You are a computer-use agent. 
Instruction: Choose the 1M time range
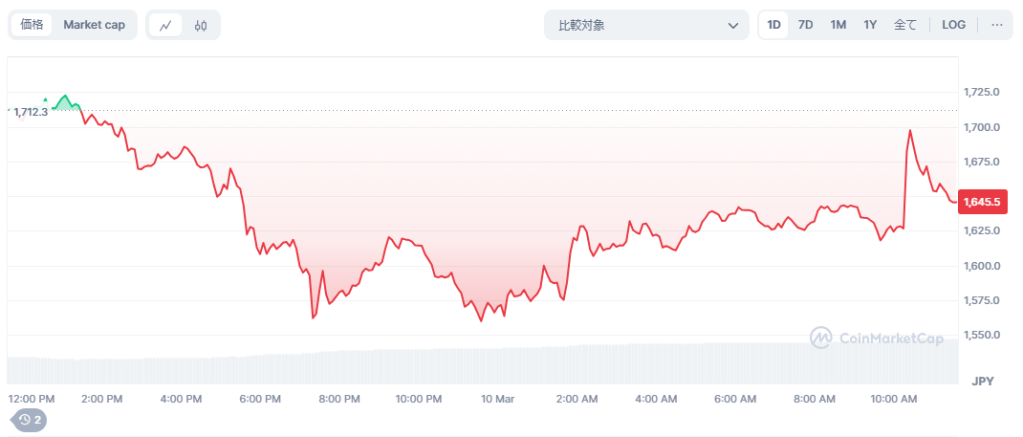(x=838, y=25)
